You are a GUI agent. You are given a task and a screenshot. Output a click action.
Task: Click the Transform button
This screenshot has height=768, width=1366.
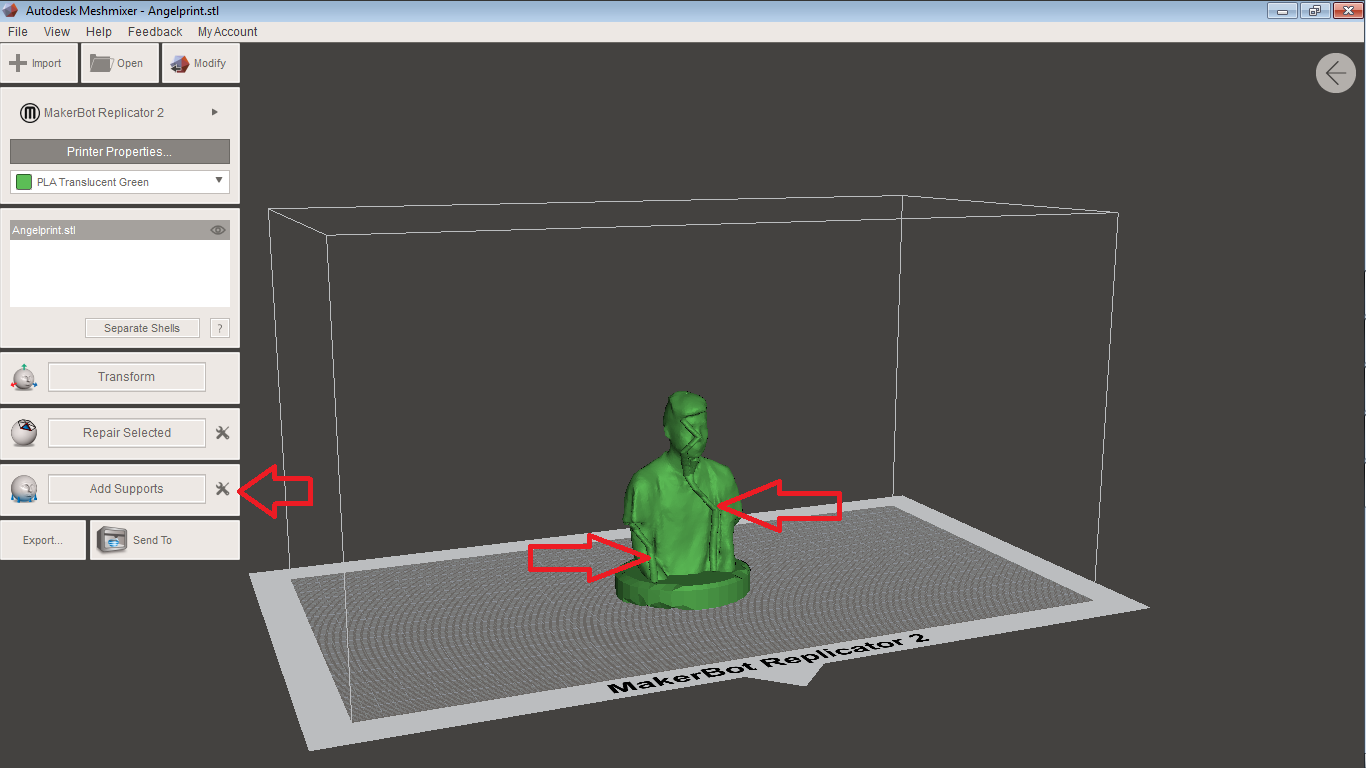tap(127, 377)
